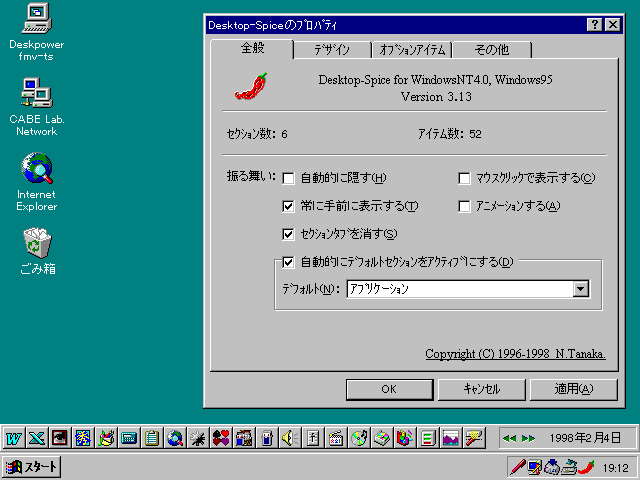Open Internet Explorer desktop shortcut

37,182
